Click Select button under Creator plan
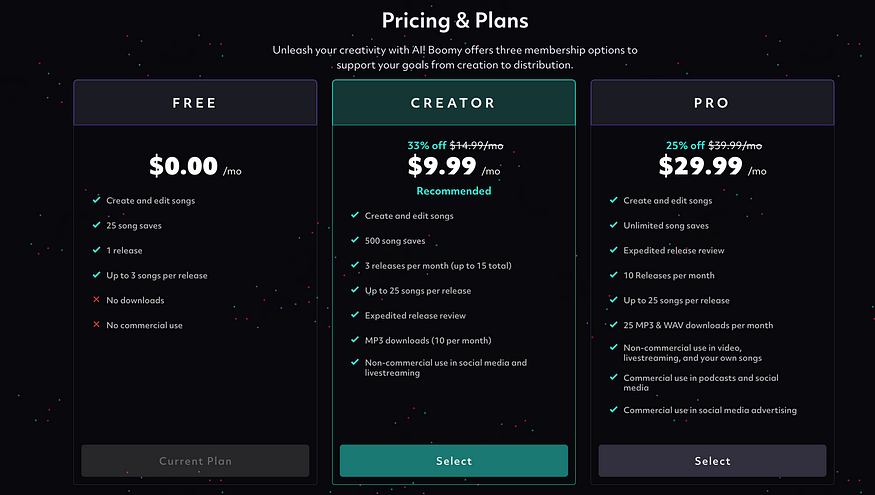 [454, 461]
